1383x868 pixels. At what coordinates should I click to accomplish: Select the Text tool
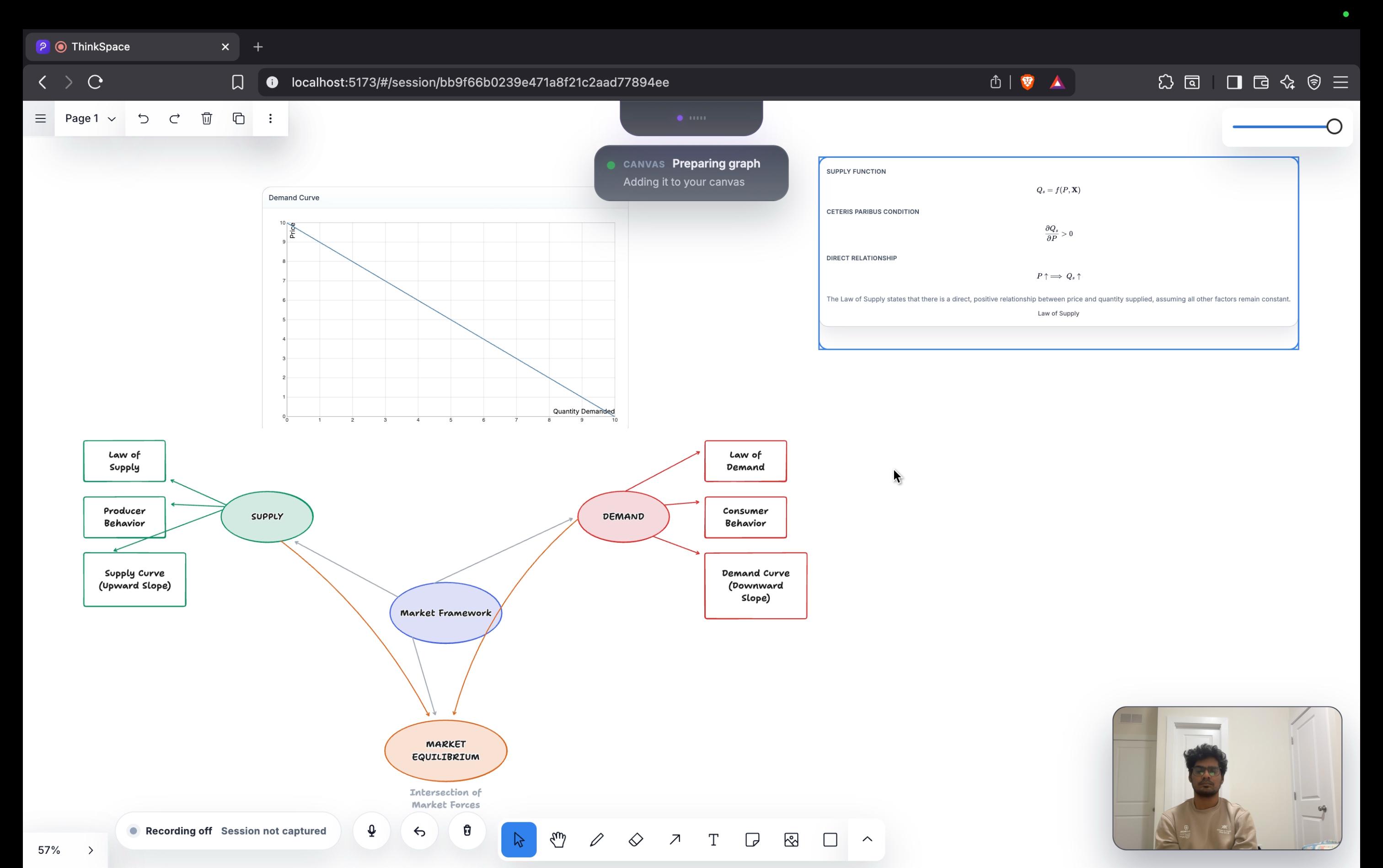(713, 840)
